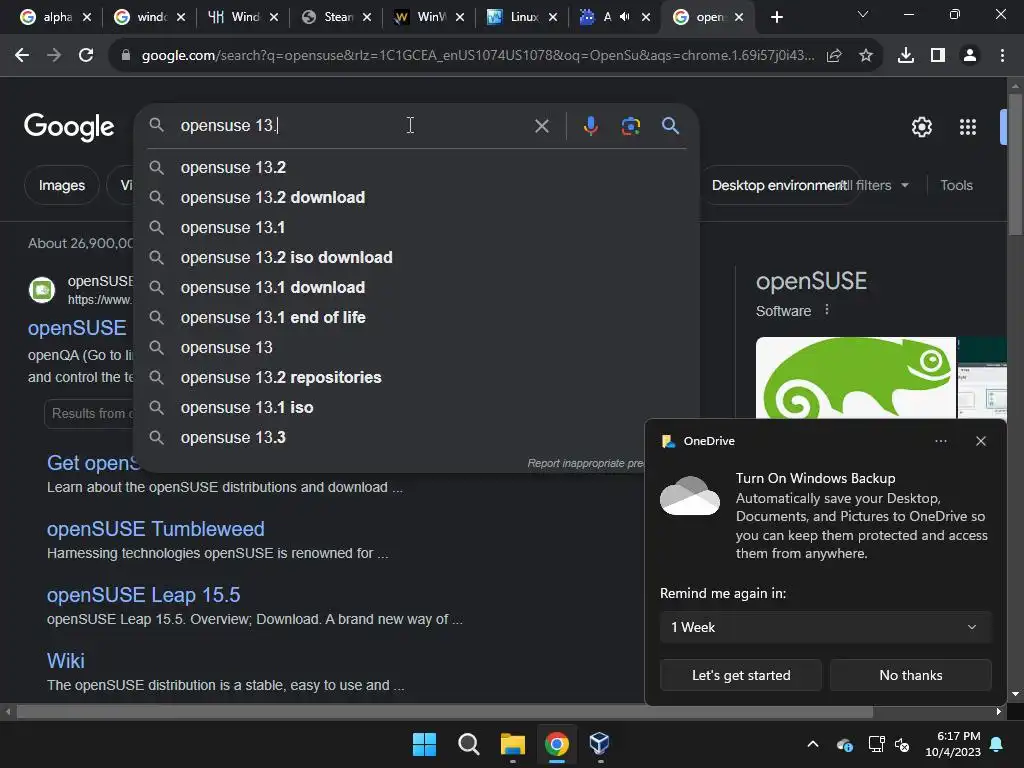The image size is (1024, 768).
Task: Share this page from the address bar
Action: coord(834,56)
